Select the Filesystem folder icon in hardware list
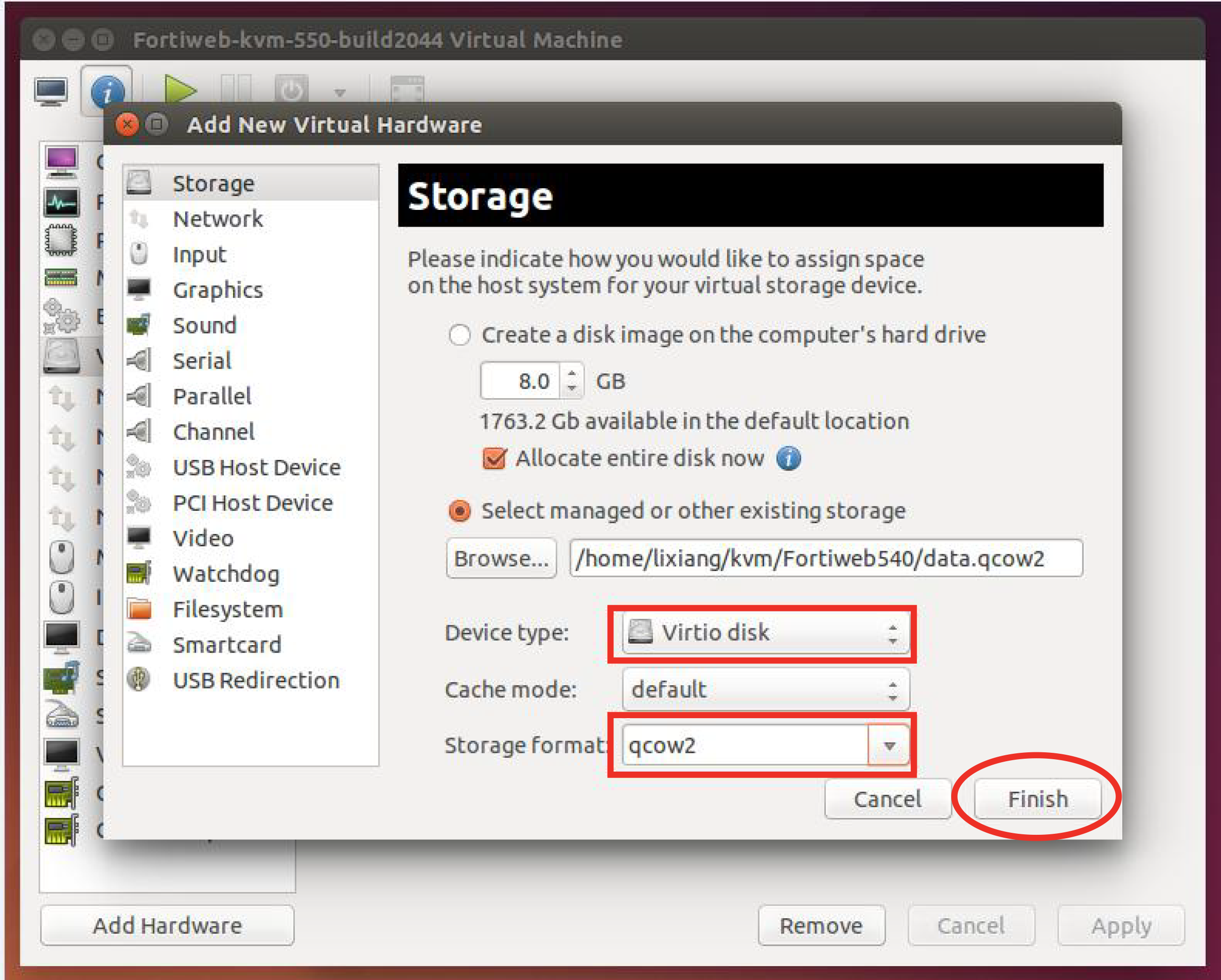The width and height of the screenshot is (1221, 980). (x=139, y=609)
